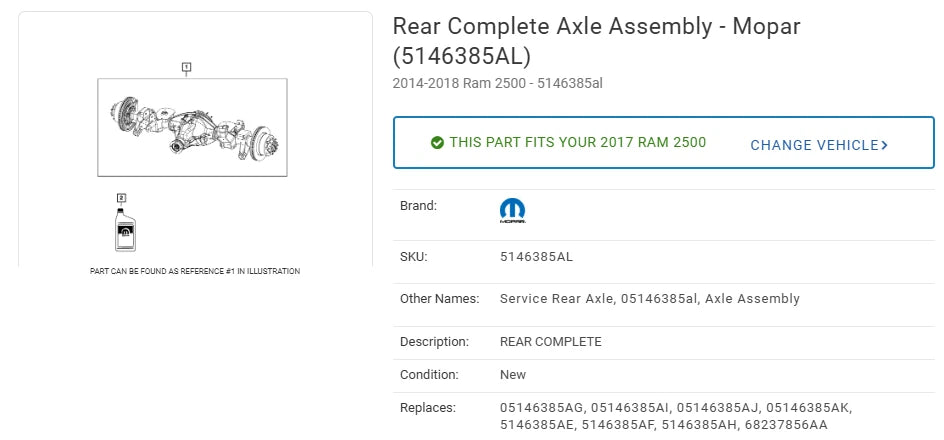Click the Replaces: label
Image resolution: width=944 pixels, height=440 pixels.
[x=428, y=407]
